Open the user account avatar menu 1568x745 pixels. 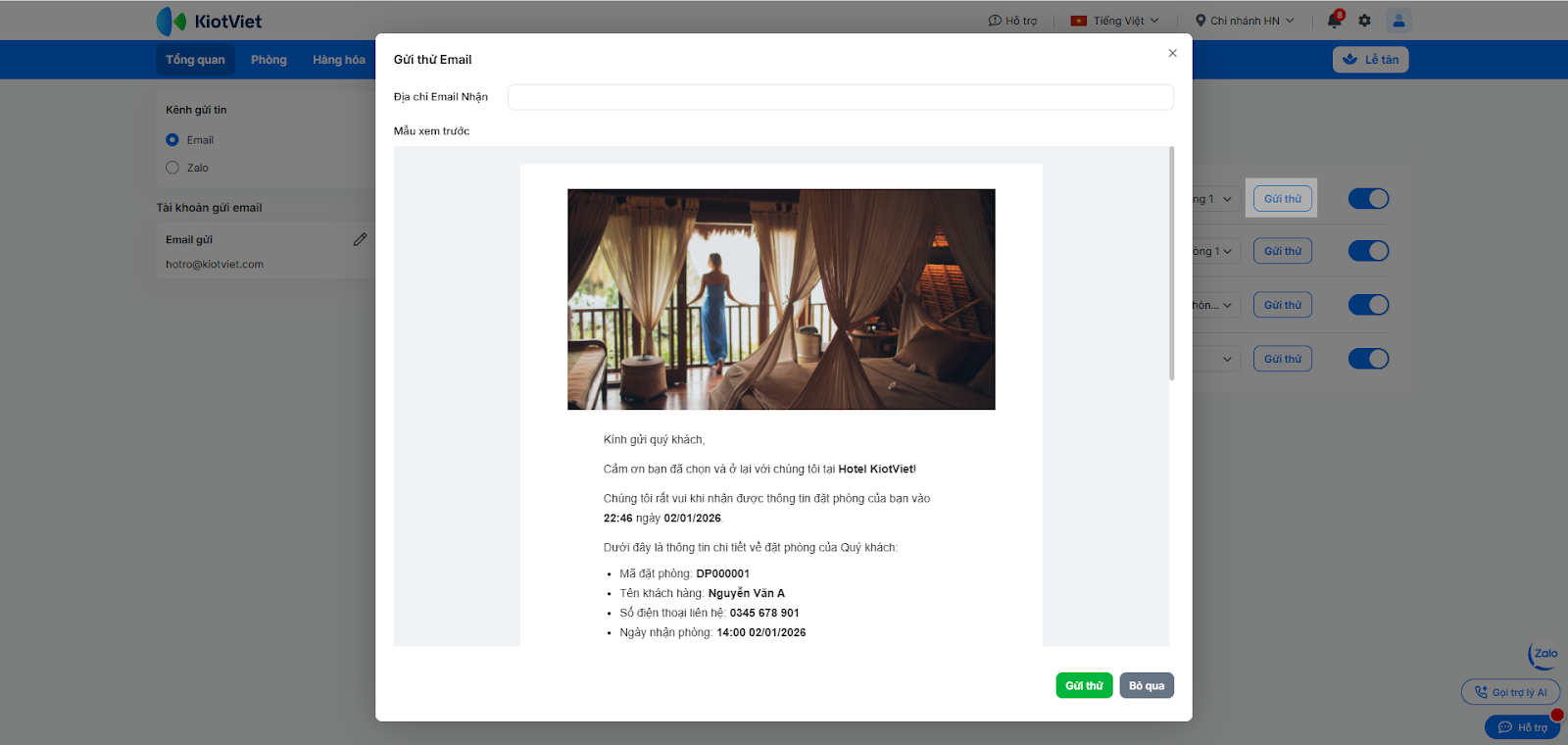click(1398, 20)
